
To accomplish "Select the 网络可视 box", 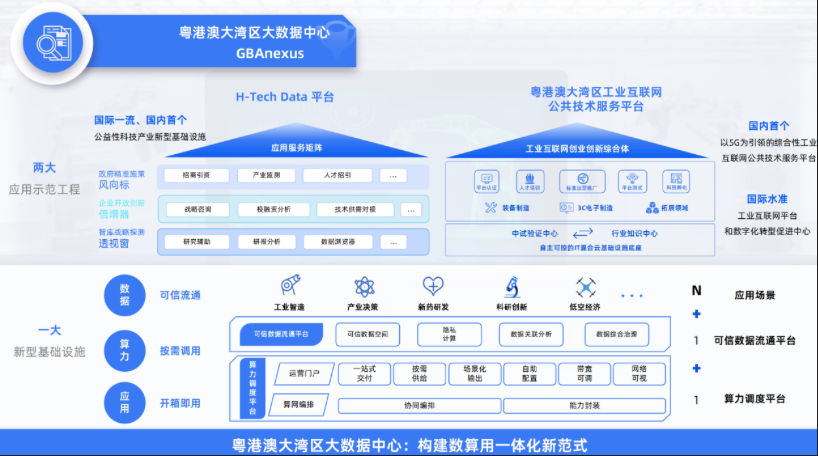I will tap(639, 374).
